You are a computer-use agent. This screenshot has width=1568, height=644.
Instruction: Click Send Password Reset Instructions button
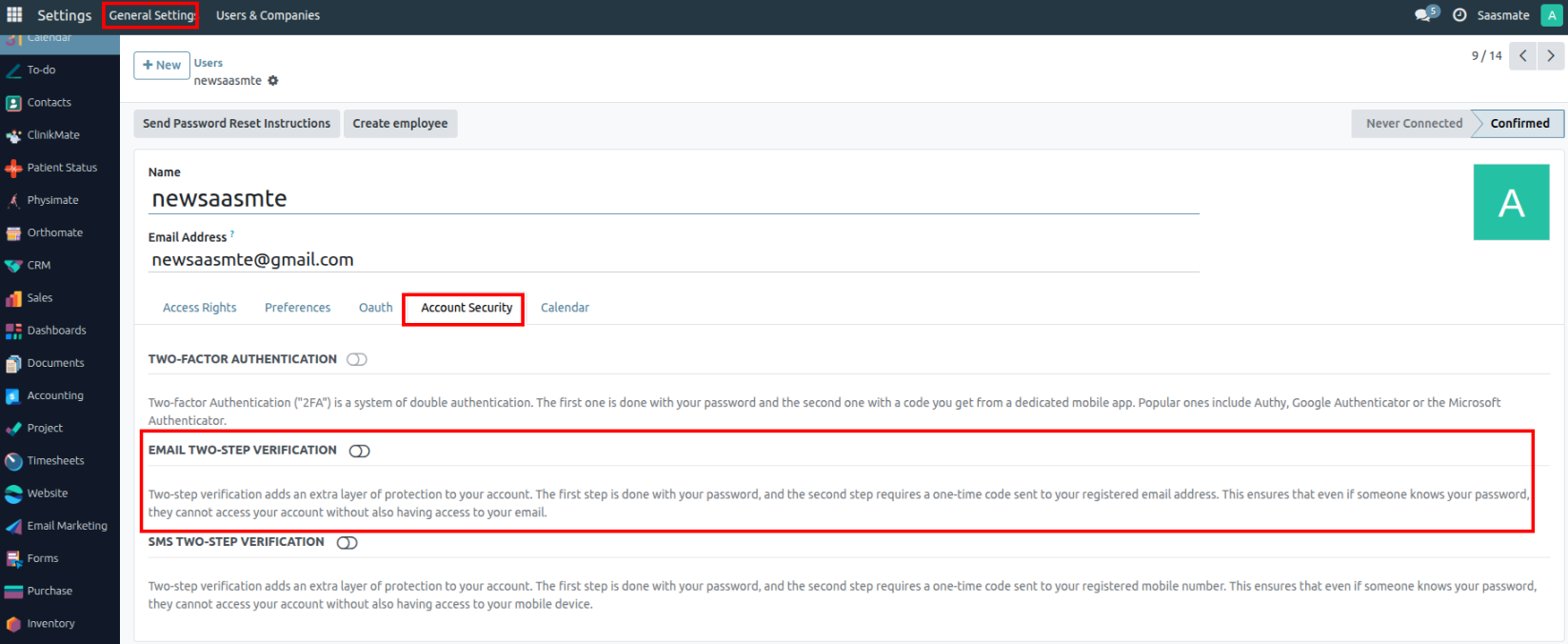click(x=236, y=124)
